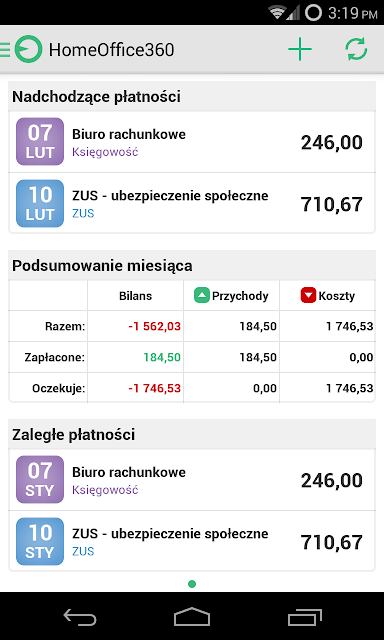This screenshot has width=384, height=640.
Task: Tap the Android back navigation button
Action: click(x=80, y=616)
